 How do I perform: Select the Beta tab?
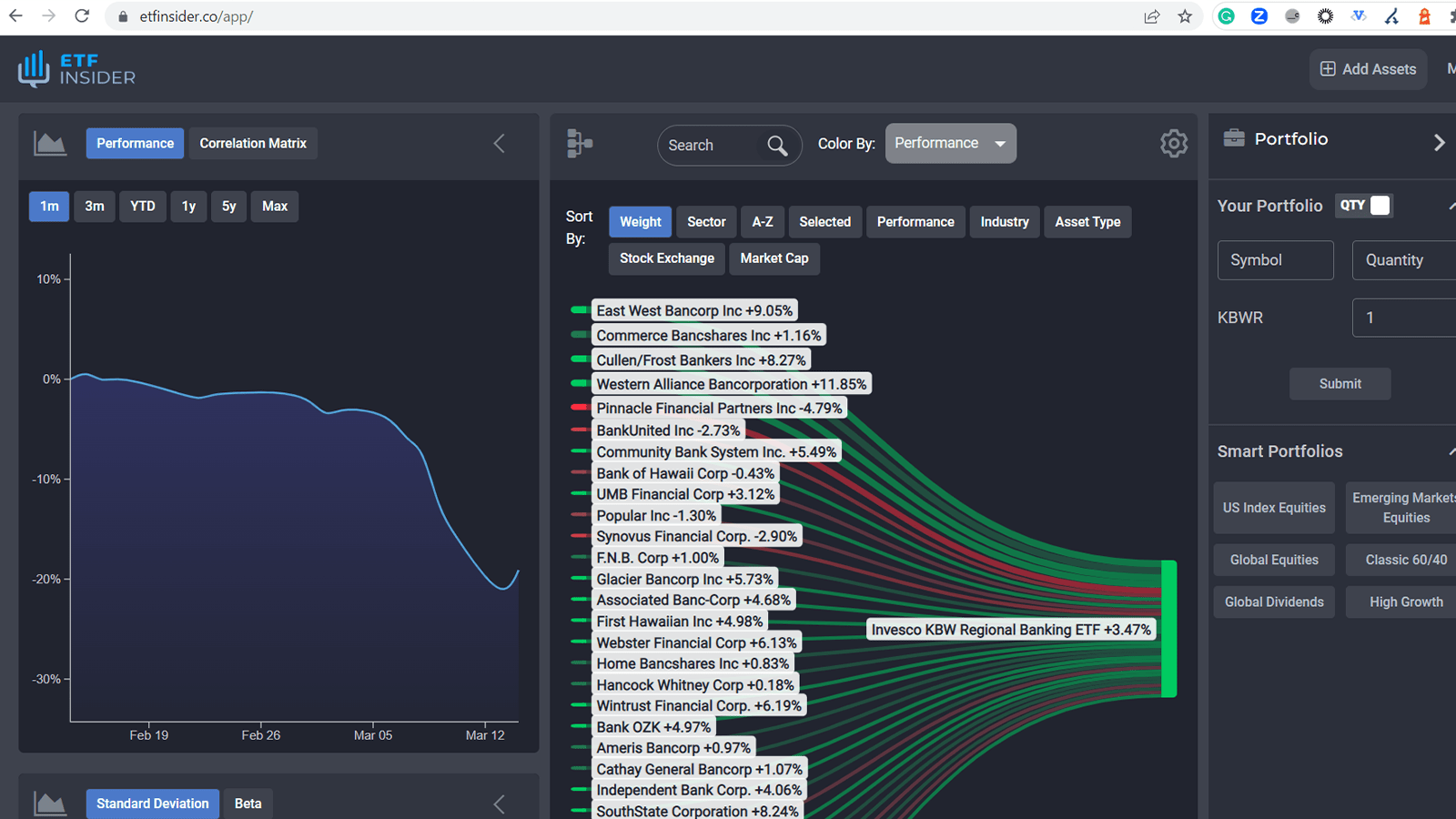(x=248, y=804)
